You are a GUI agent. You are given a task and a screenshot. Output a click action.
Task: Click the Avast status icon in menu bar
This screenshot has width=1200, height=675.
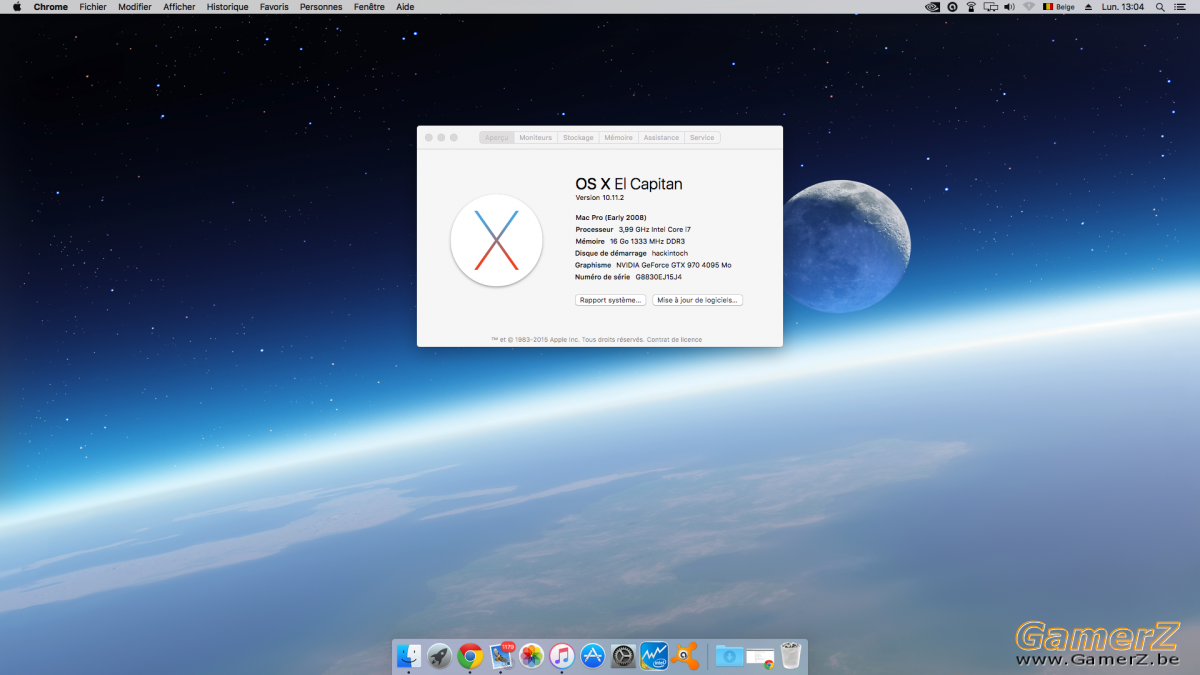[x=952, y=7]
